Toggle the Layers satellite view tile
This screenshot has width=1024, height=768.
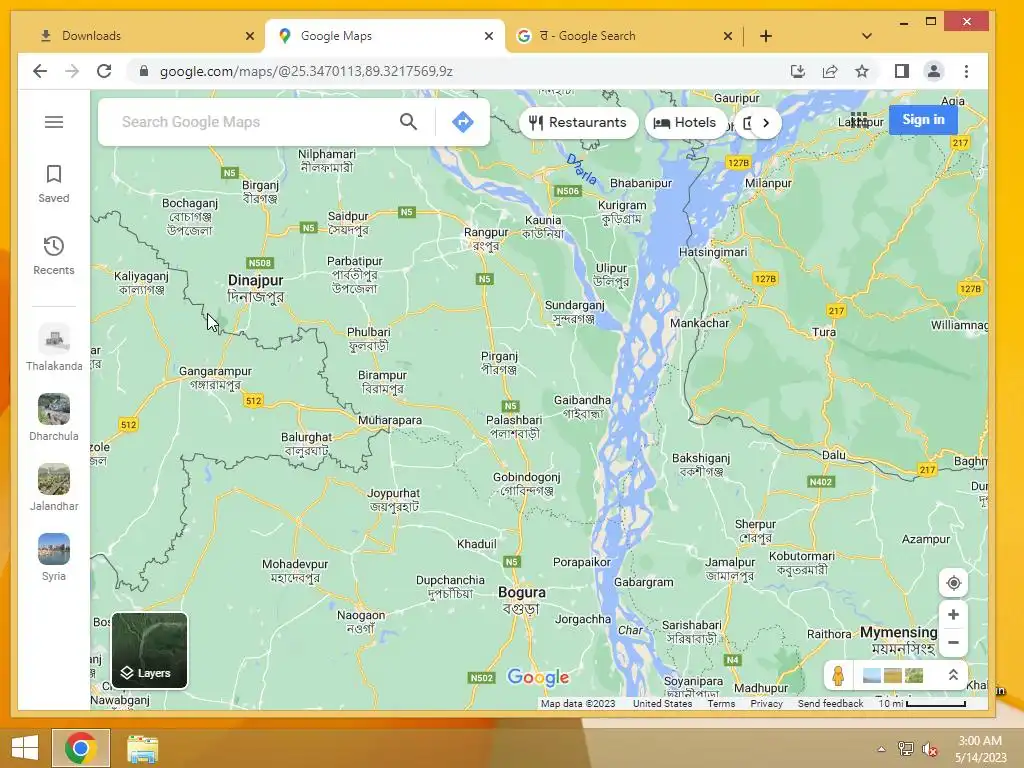tap(150, 650)
